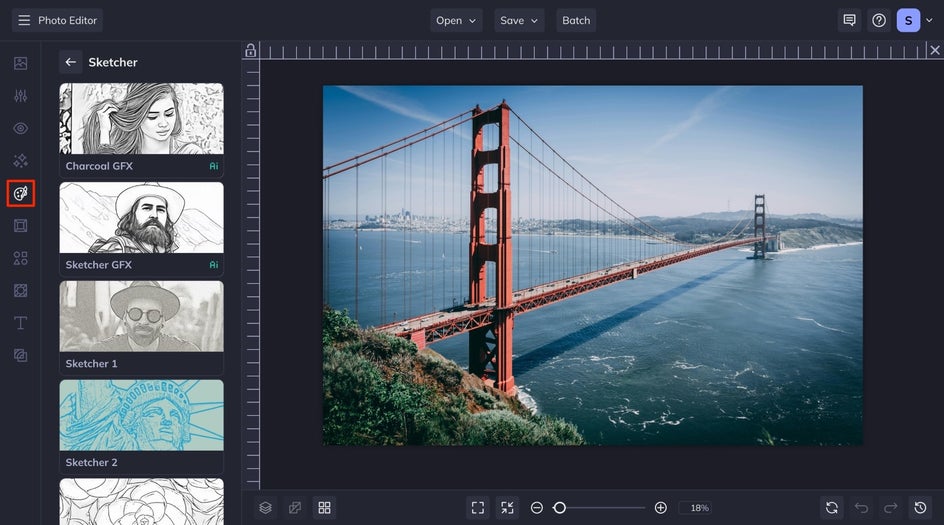This screenshot has width=944, height=525.
Task: Open the feedback comments icon
Action: click(x=849, y=20)
